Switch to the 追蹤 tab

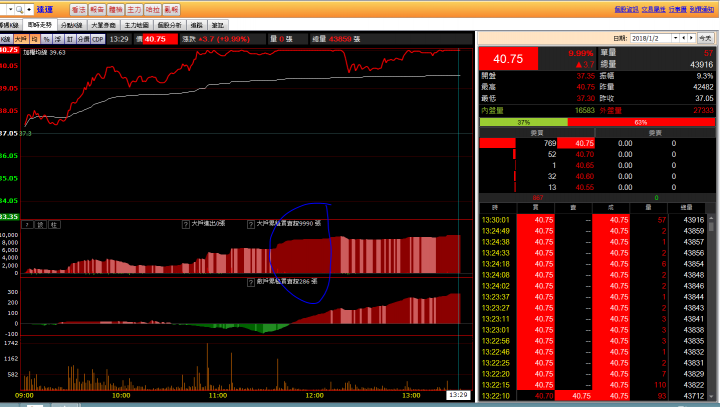tap(197, 25)
